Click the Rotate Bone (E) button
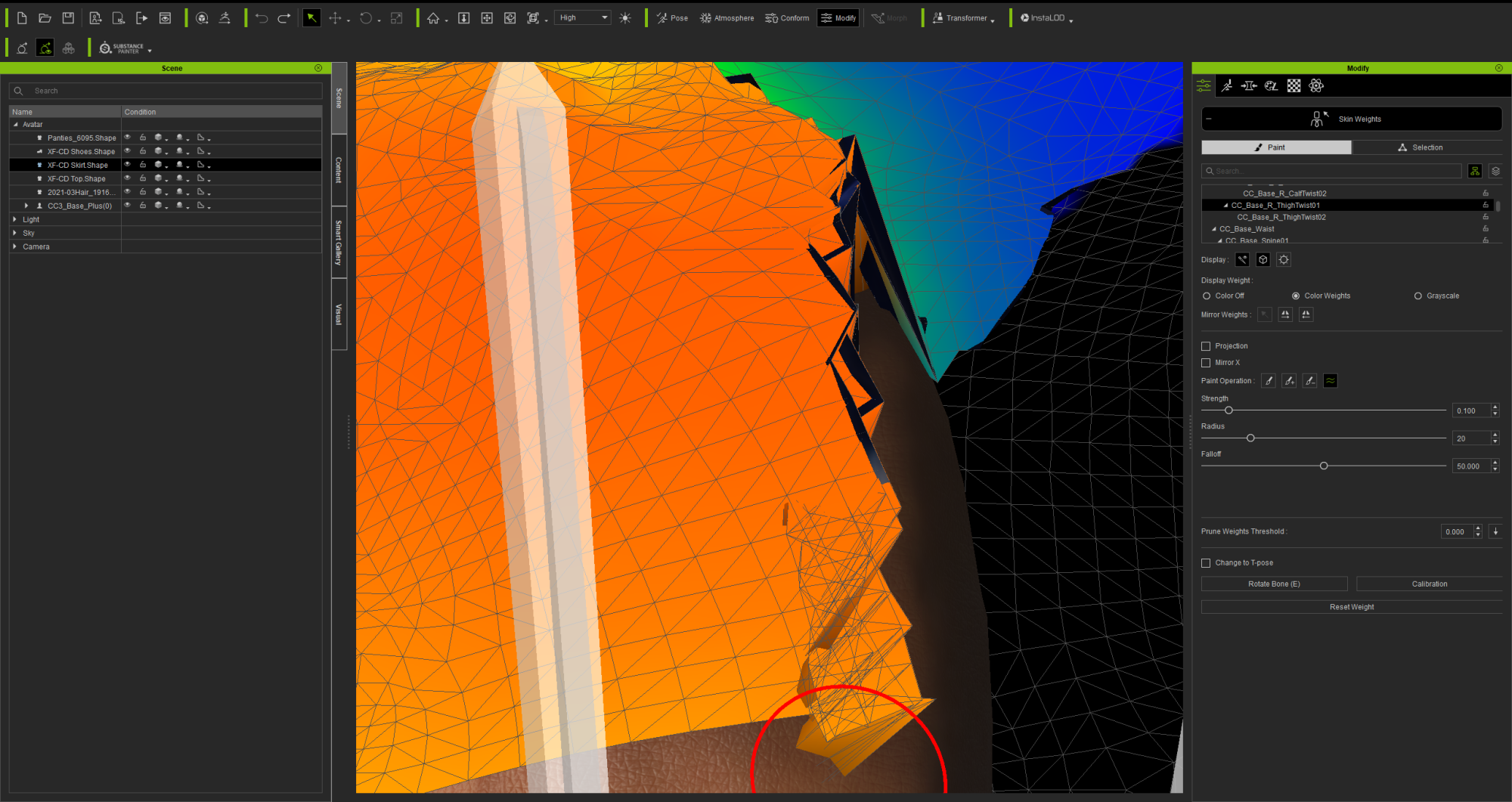The width and height of the screenshot is (1512, 802). tap(1274, 584)
